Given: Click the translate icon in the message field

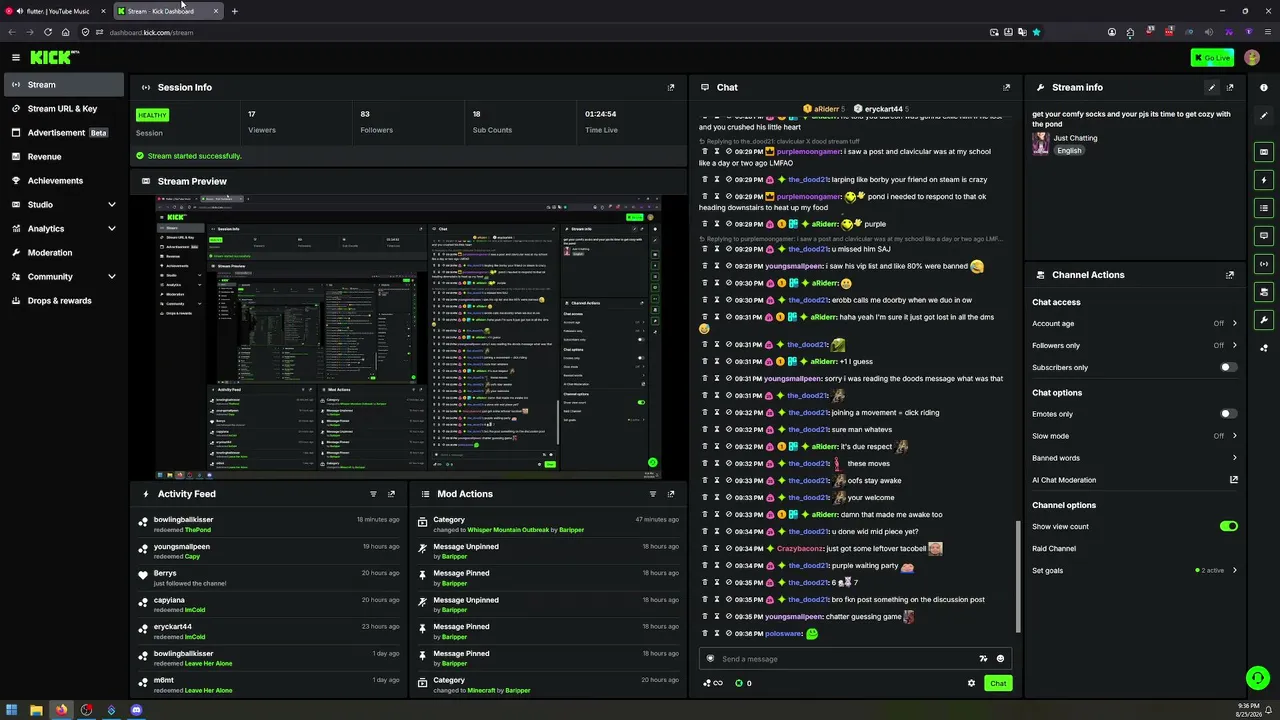Looking at the screenshot, I should point(983,659).
